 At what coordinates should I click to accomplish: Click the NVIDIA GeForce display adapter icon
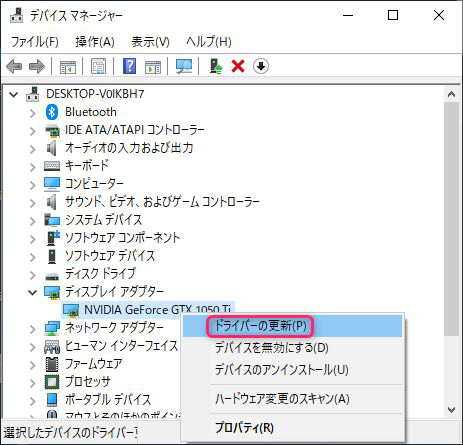pyautogui.click(x=71, y=310)
